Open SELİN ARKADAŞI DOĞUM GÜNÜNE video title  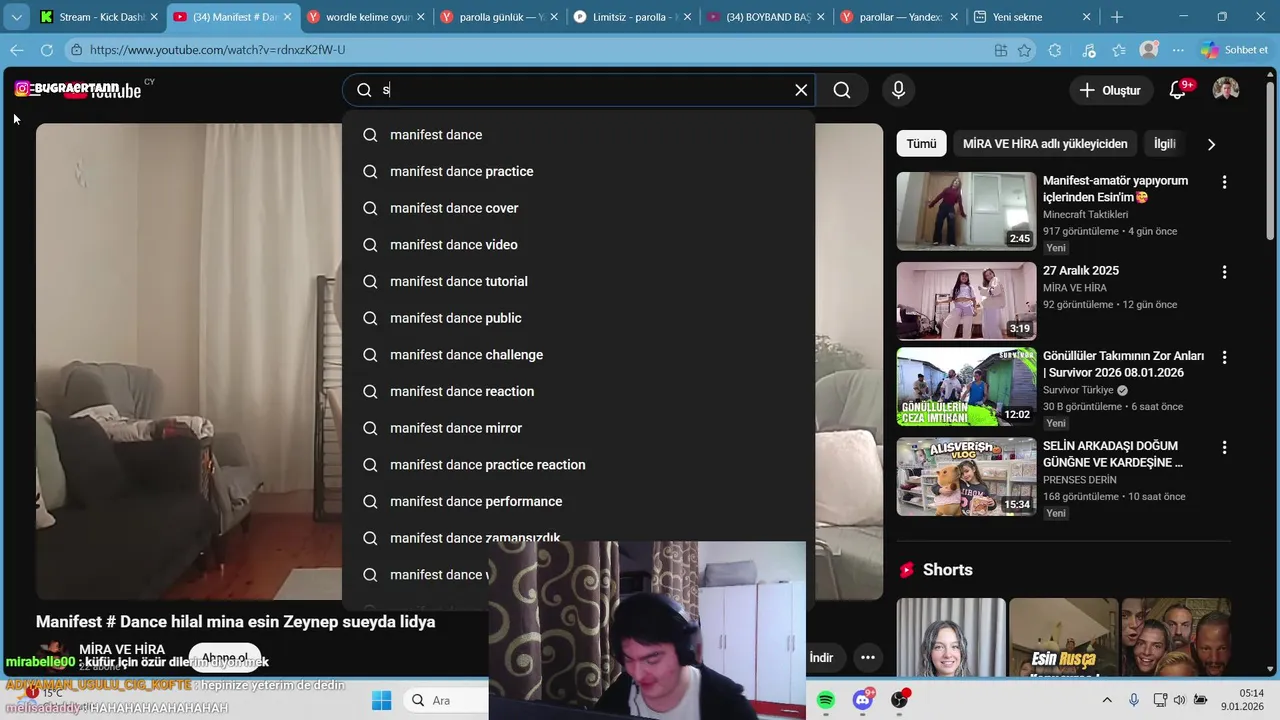pos(1113,454)
